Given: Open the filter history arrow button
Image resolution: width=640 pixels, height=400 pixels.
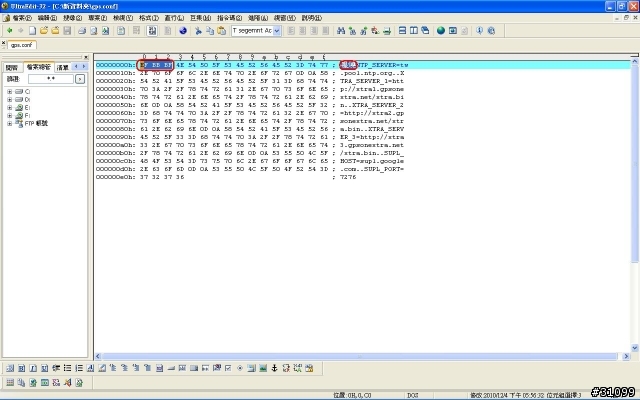Looking at the screenshot, I should click(x=80, y=79).
